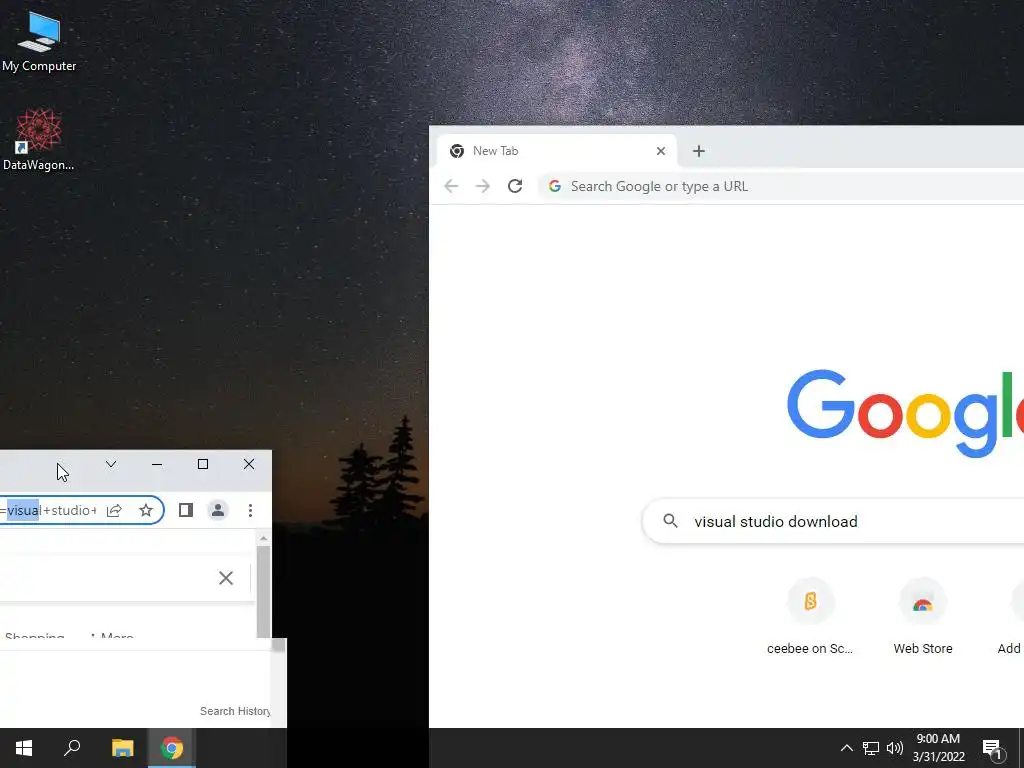
Task: Click the scroll up arrow in small window
Action: click(263, 539)
